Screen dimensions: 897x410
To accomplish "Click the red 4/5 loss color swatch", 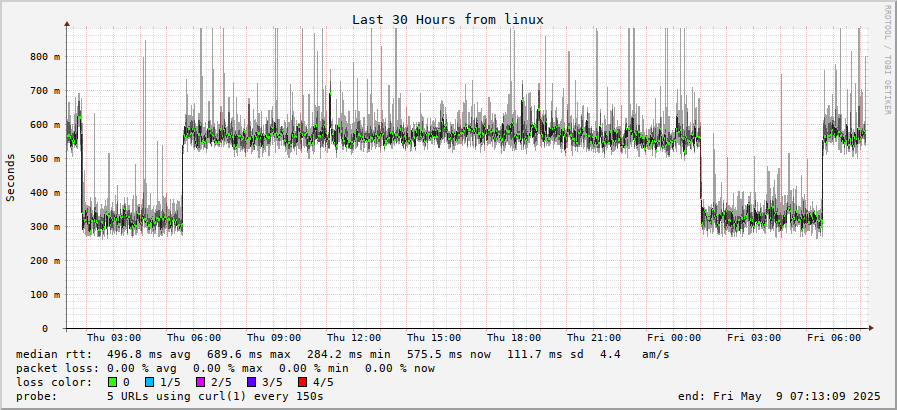I will pos(303,382).
